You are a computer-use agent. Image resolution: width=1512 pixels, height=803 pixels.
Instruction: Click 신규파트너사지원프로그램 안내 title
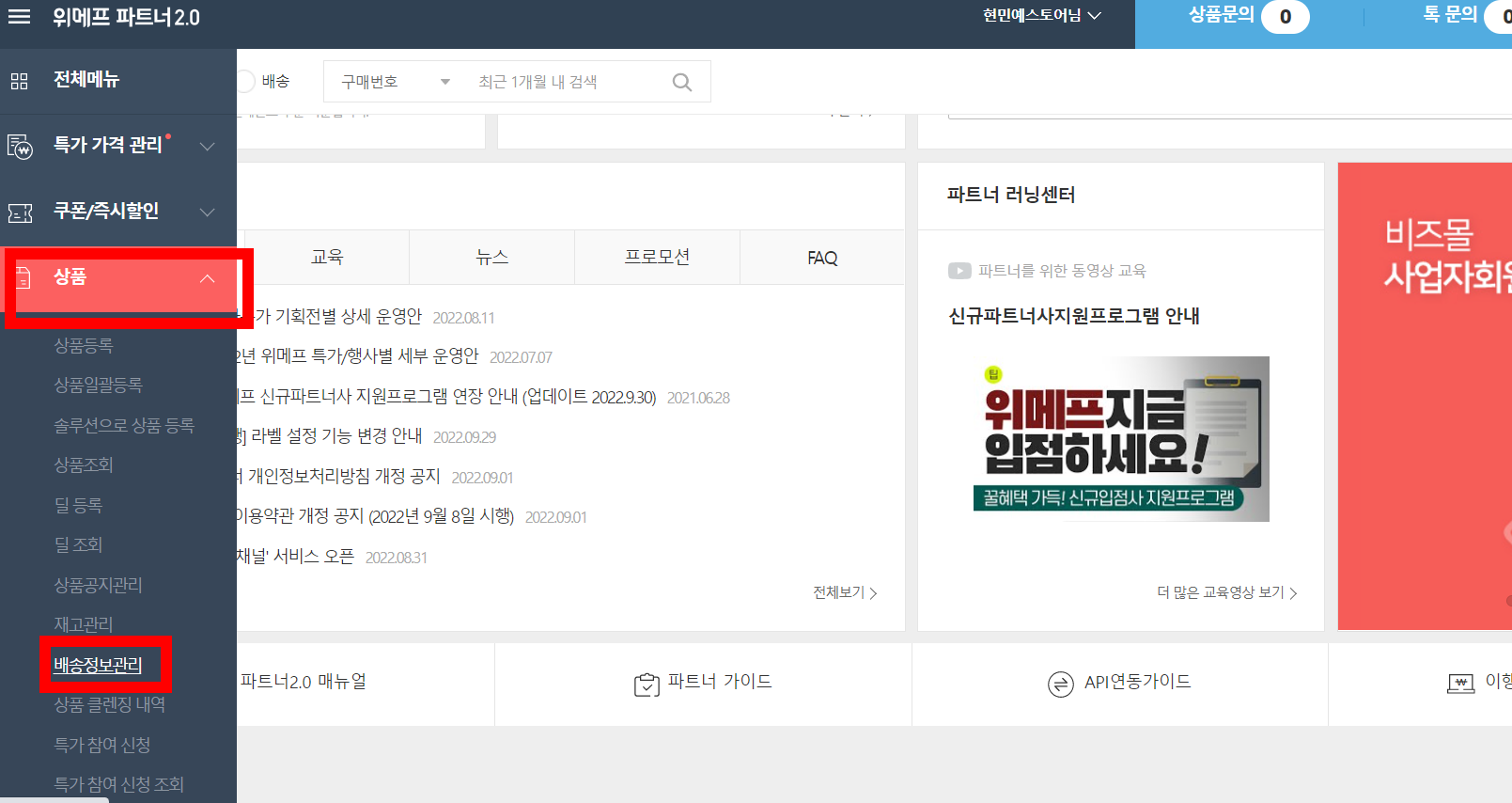click(x=1074, y=316)
